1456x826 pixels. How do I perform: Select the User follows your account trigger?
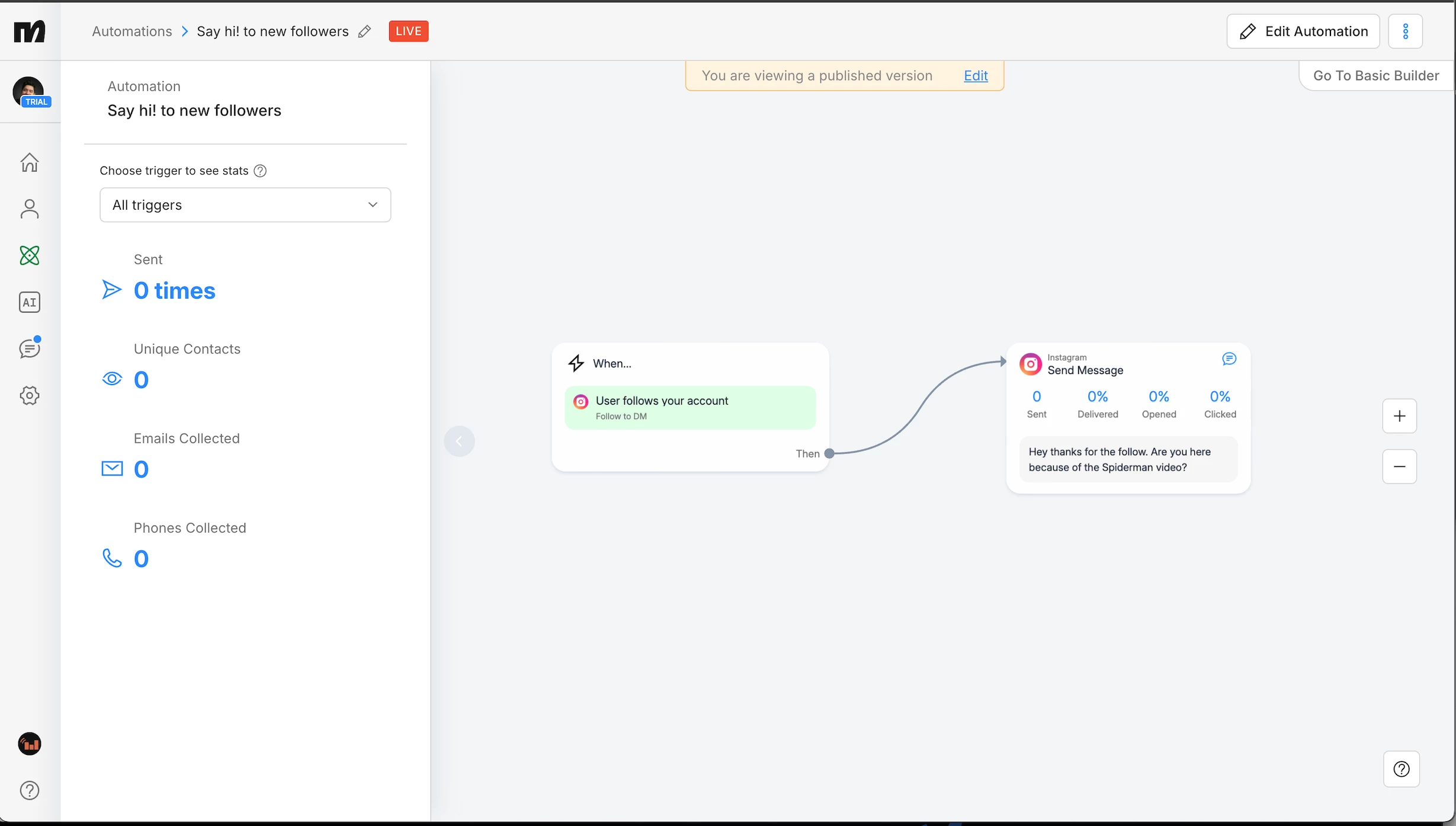click(690, 408)
